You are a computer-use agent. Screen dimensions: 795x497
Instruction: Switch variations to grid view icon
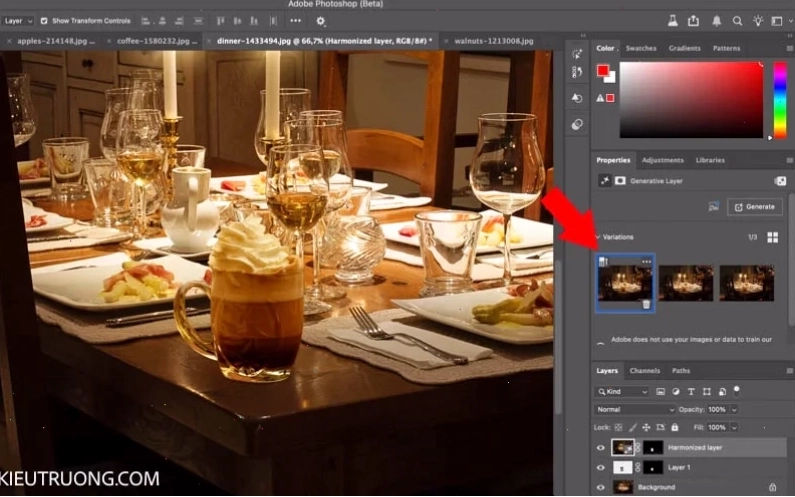772,237
